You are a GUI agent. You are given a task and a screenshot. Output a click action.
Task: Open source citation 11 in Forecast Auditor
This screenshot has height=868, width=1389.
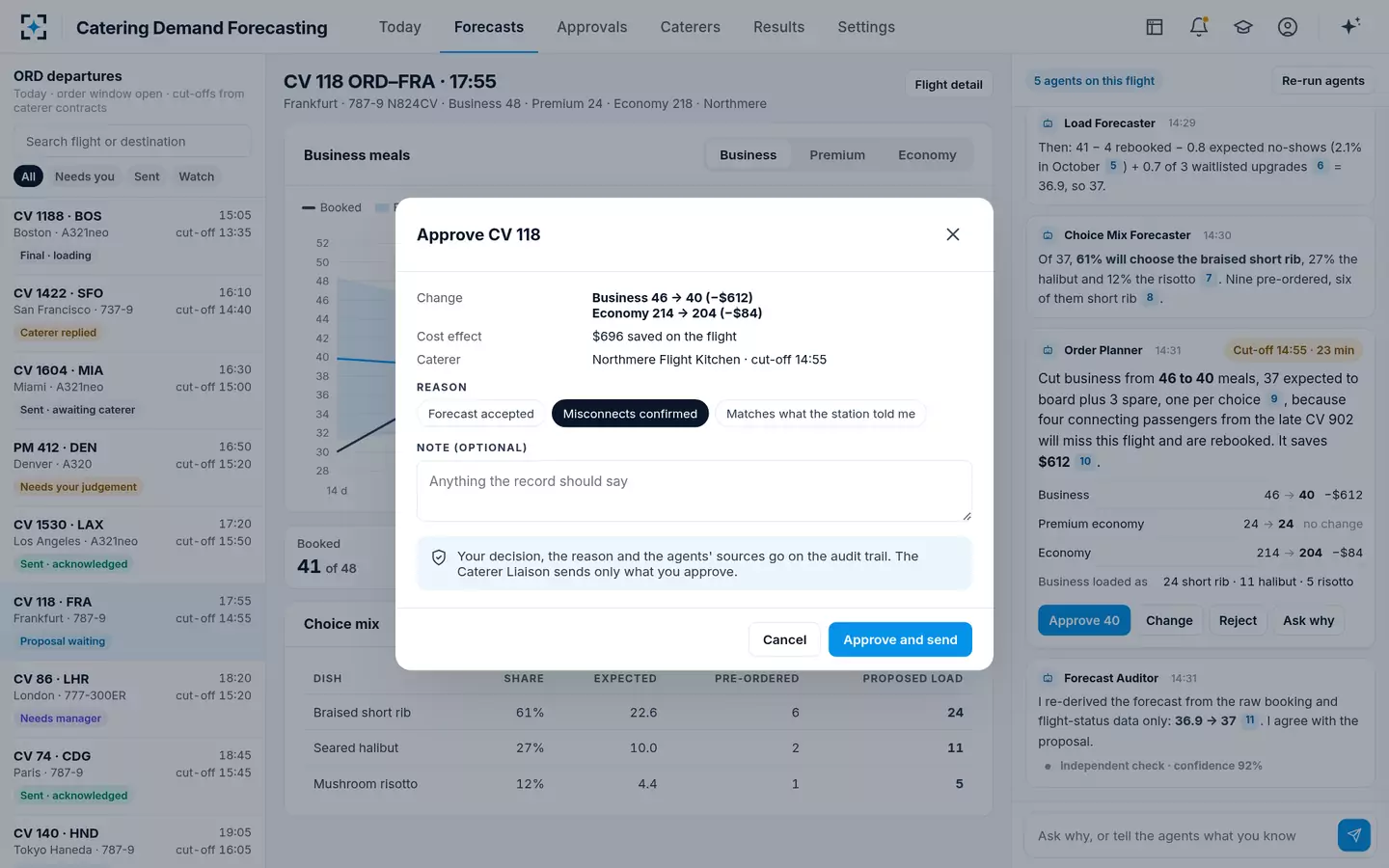tap(1250, 720)
